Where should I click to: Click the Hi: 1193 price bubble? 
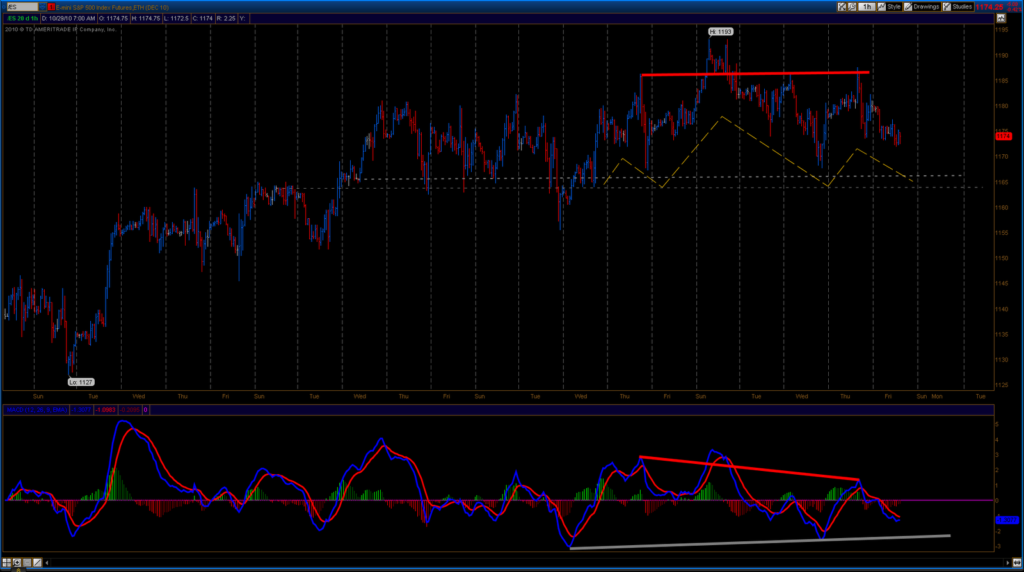(x=720, y=32)
